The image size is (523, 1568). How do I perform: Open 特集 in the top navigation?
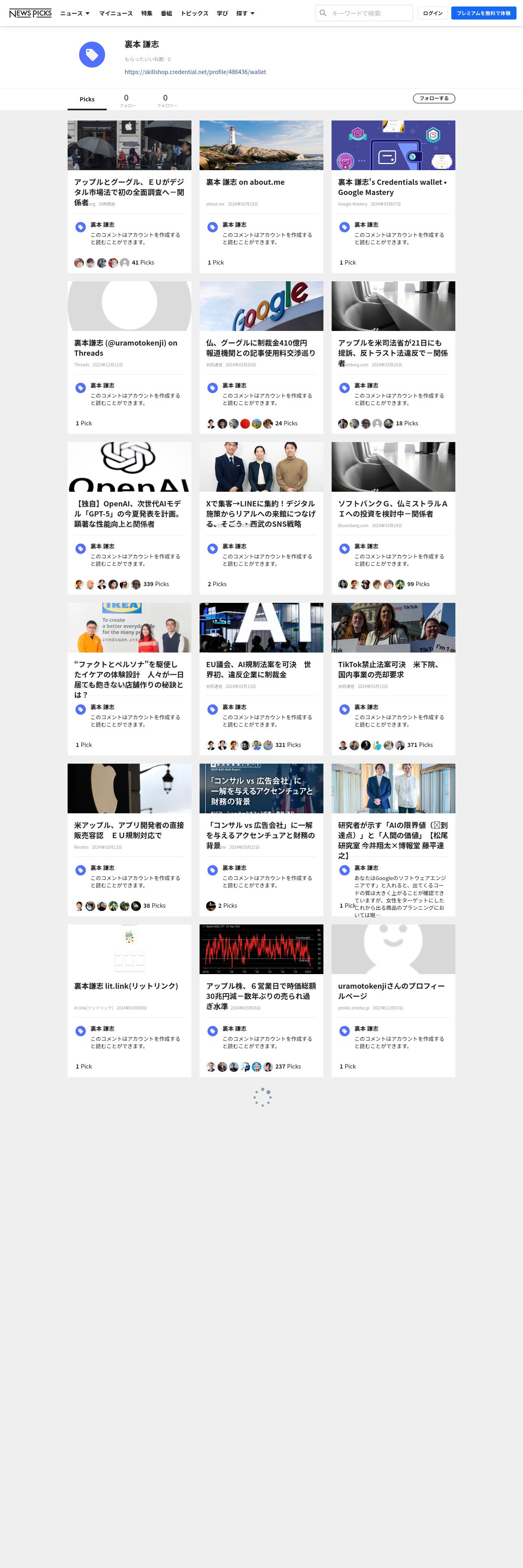[x=147, y=13]
